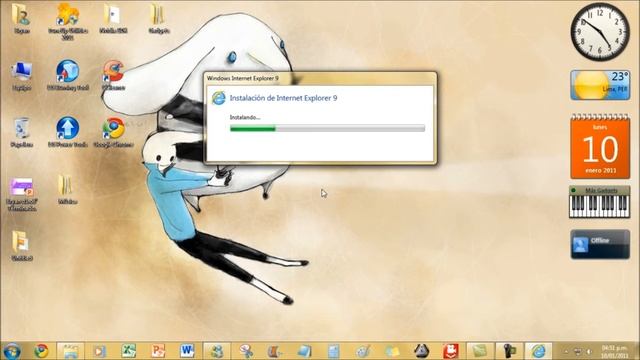Image resolution: width=640 pixels, height=360 pixels.
Task: Click the analog clock gadget
Action: [x=600, y=31]
